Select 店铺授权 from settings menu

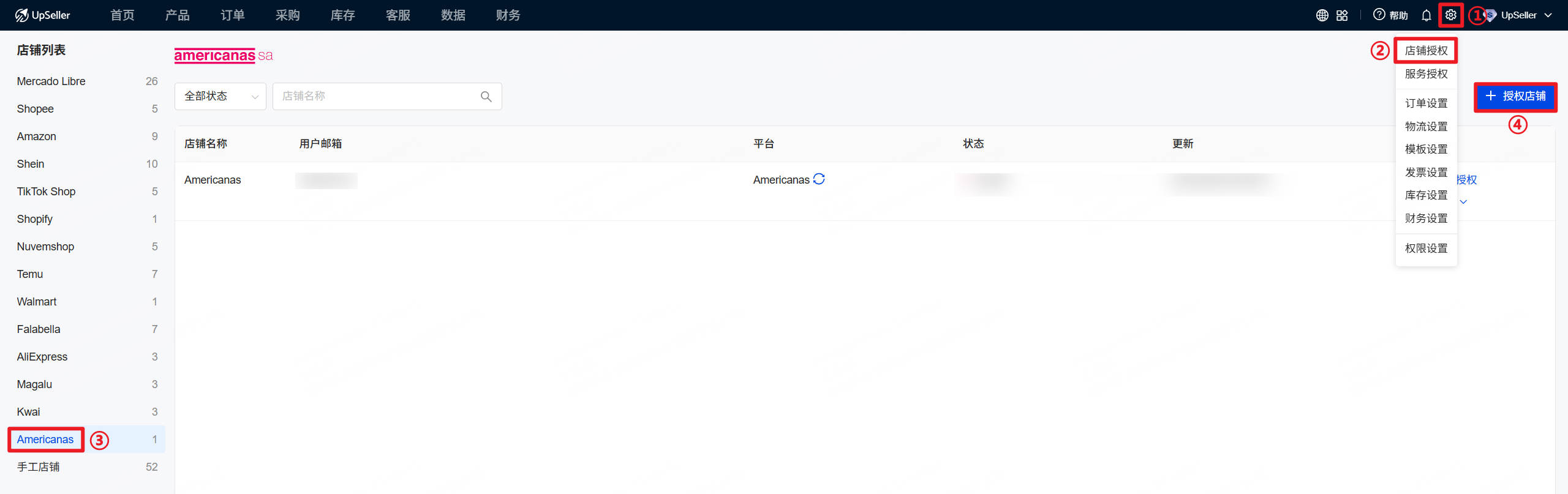[x=1426, y=51]
